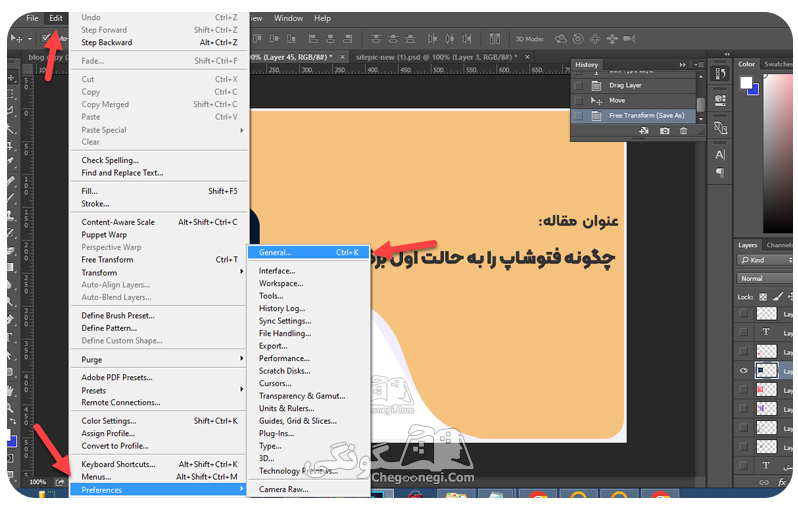Image resolution: width=798 pixels, height=508 pixels.
Task: Open Move tool preset picker arrow
Action: pyautogui.click(x=30, y=39)
